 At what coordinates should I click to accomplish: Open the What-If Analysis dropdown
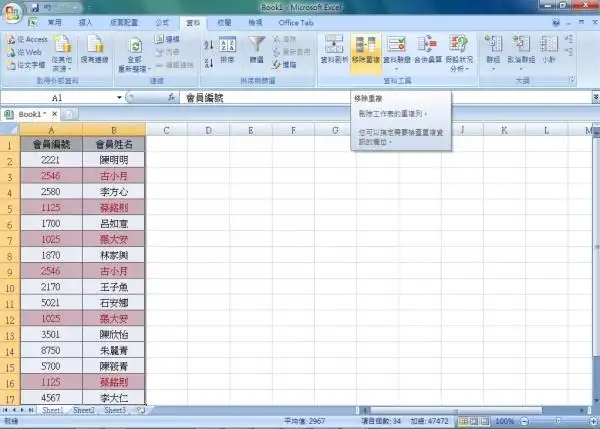(459, 53)
